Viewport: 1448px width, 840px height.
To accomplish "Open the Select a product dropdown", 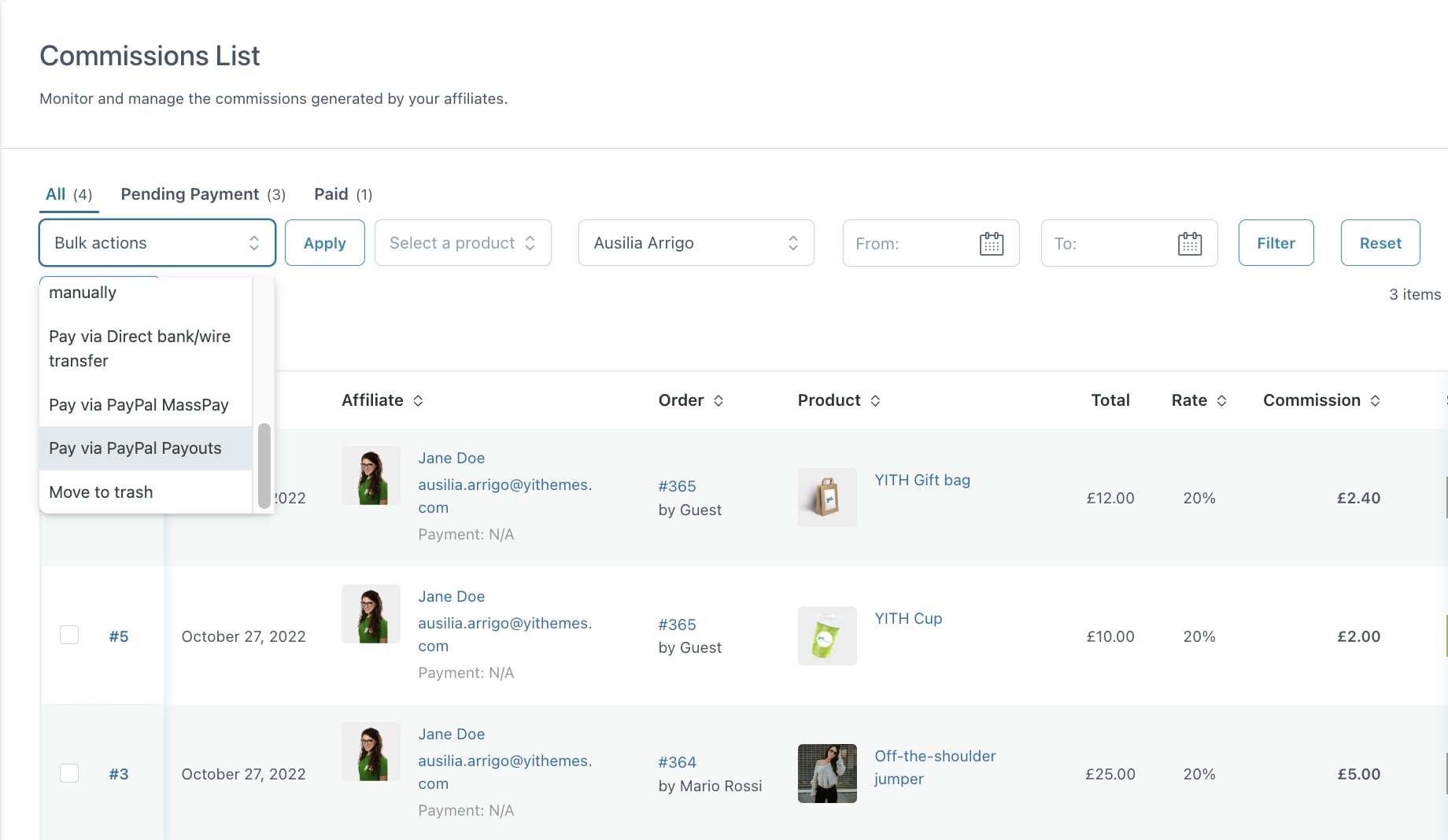I will 463,243.
